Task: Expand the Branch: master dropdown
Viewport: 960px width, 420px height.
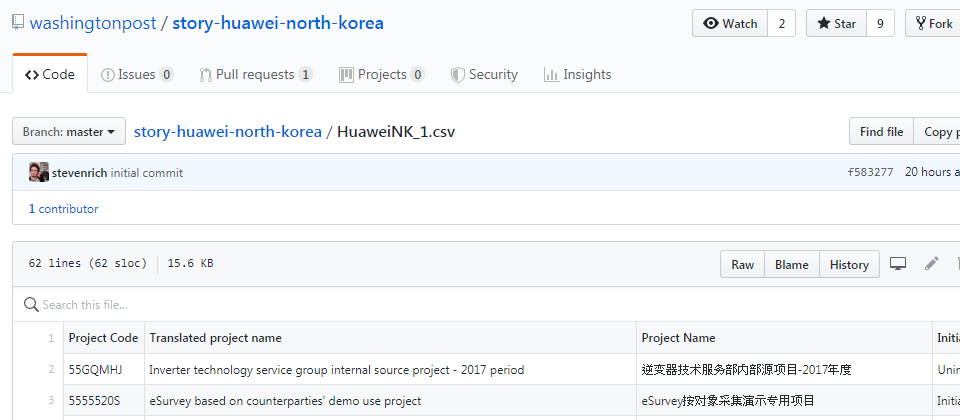Action: pyautogui.click(x=69, y=131)
